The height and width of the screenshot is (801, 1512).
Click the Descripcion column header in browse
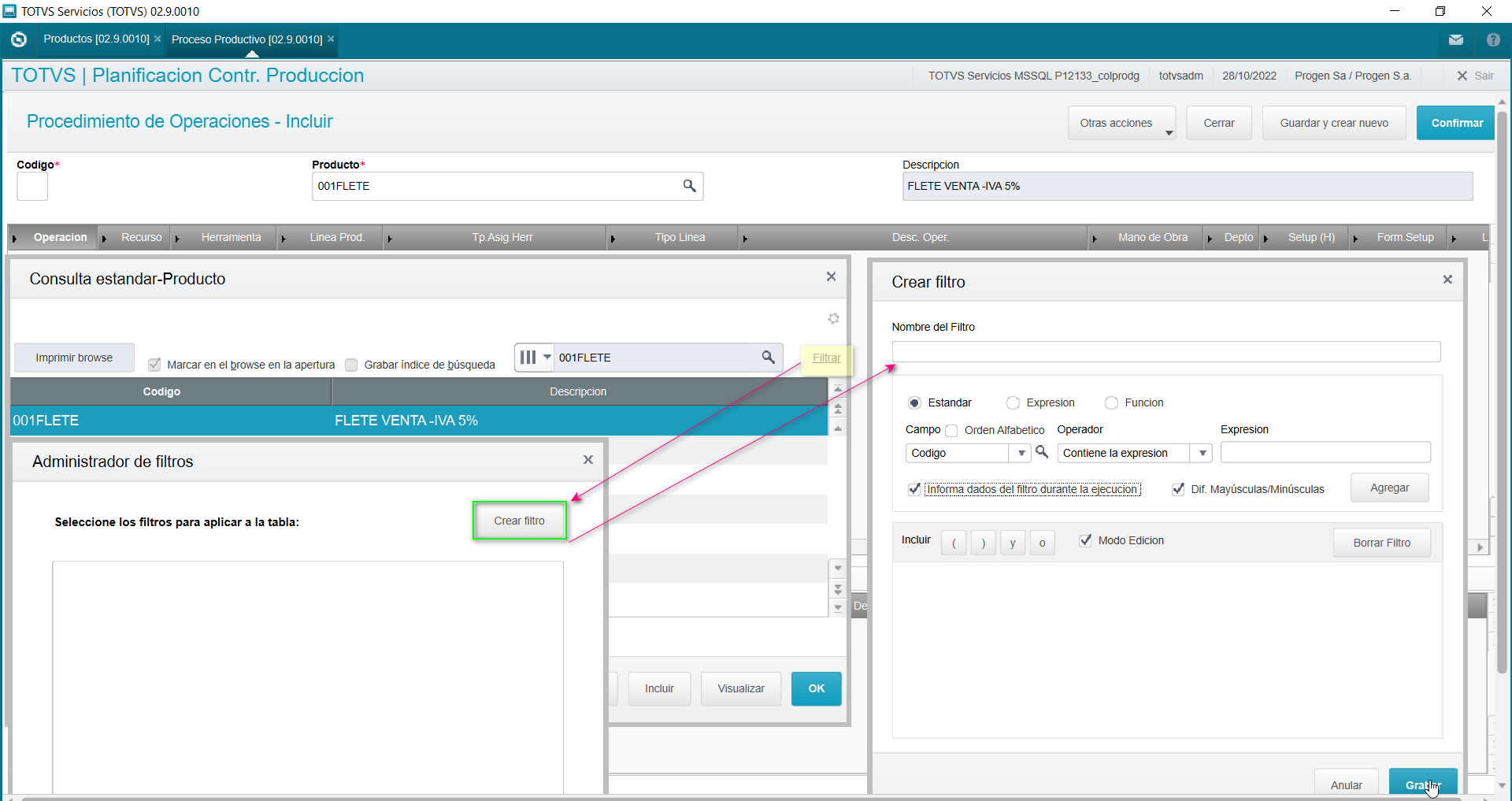(579, 391)
